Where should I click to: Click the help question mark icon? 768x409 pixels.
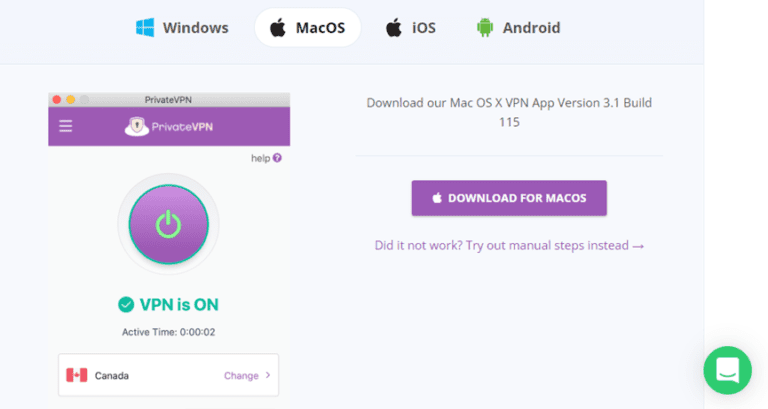(x=277, y=158)
